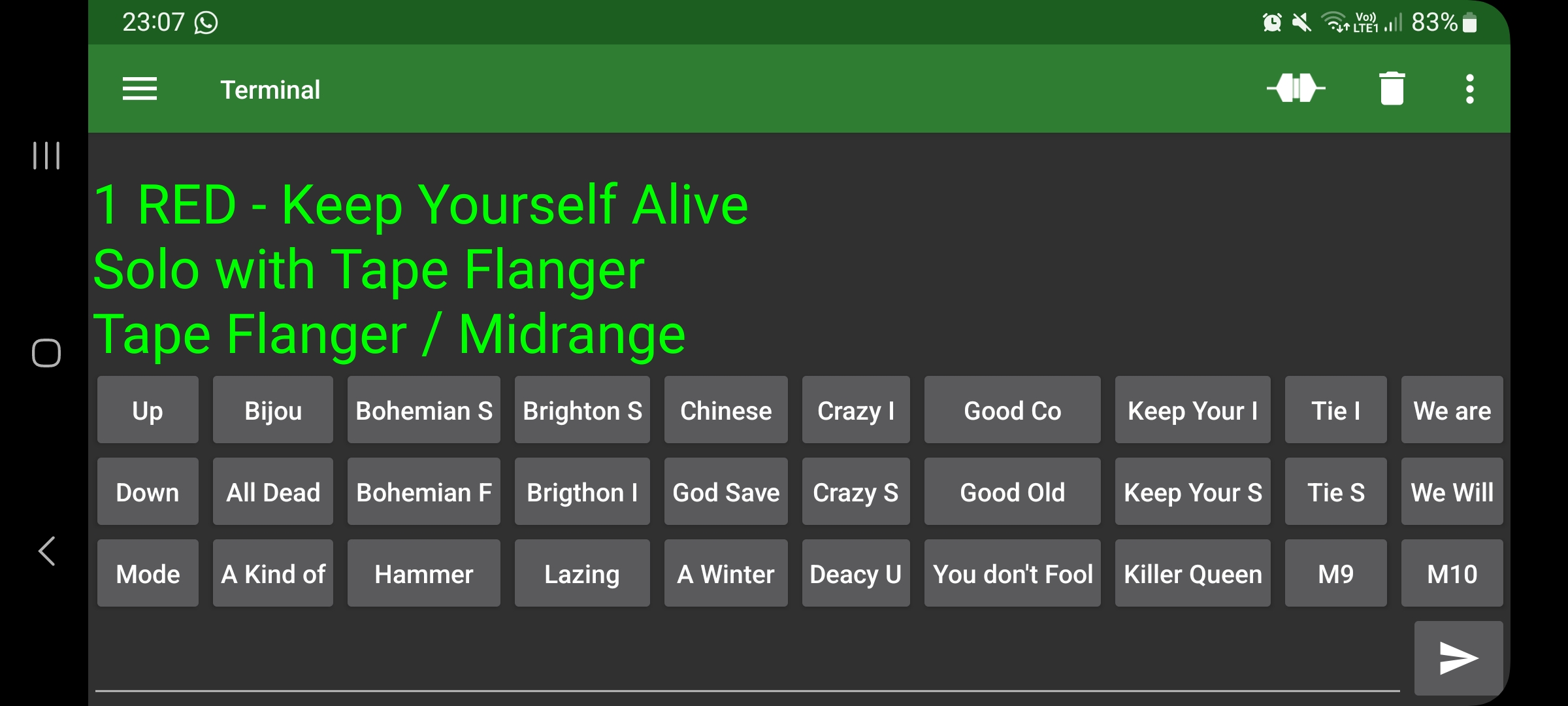1568x706 pixels.
Task: Choose the God Save preset
Action: 726,492
